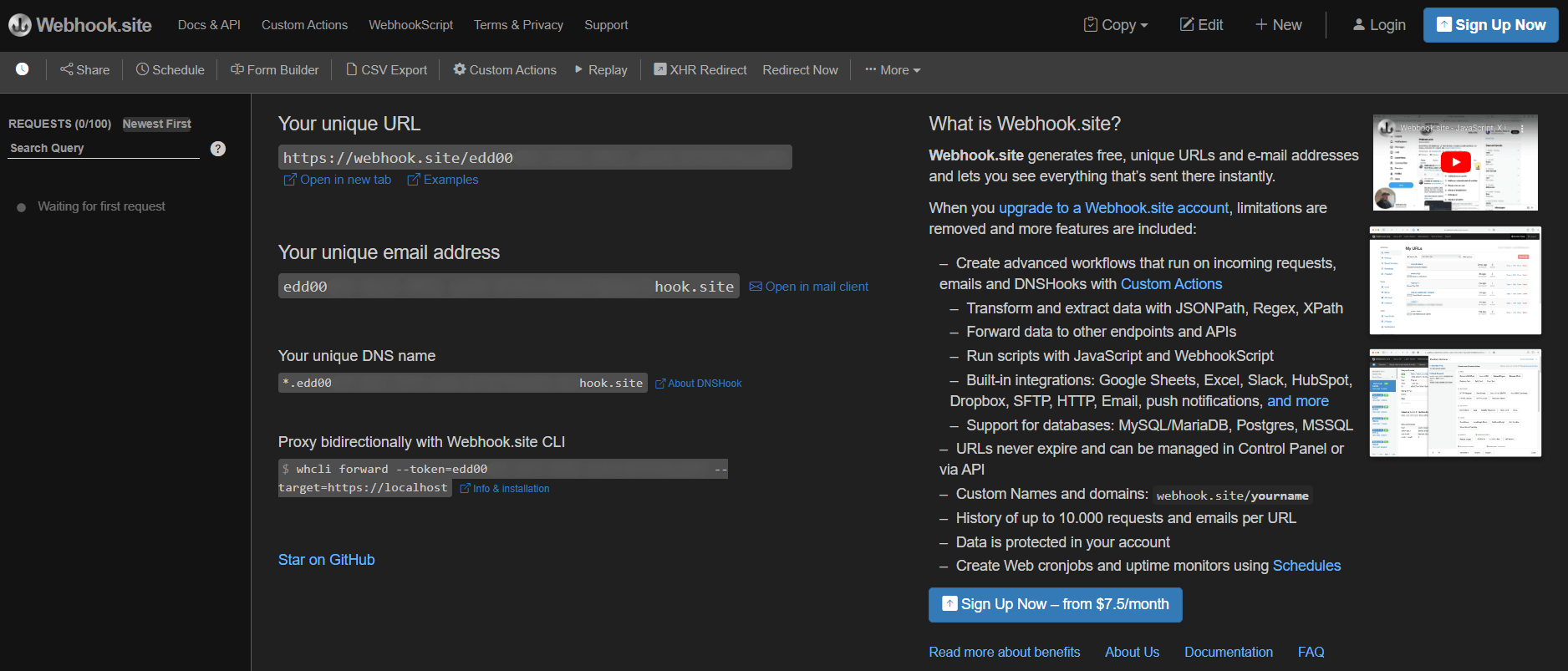Image resolution: width=1568 pixels, height=671 pixels.
Task: Open the About Us link
Action: pyautogui.click(x=1132, y=652)
